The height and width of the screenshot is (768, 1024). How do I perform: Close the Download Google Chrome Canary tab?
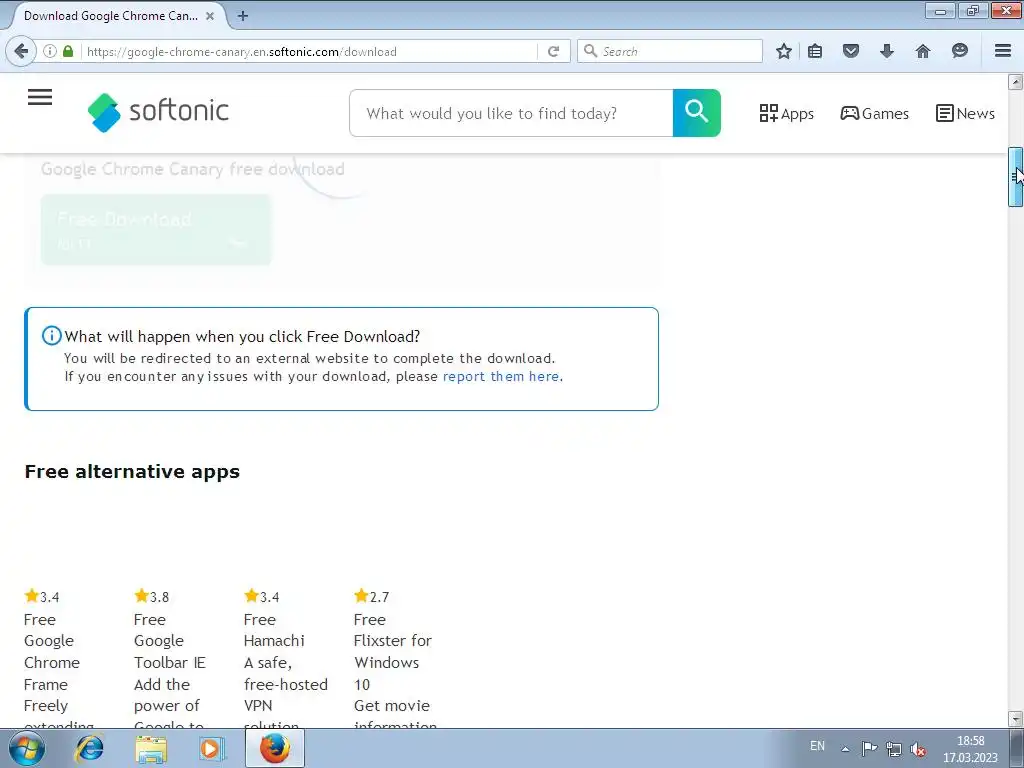pos(210,16)
